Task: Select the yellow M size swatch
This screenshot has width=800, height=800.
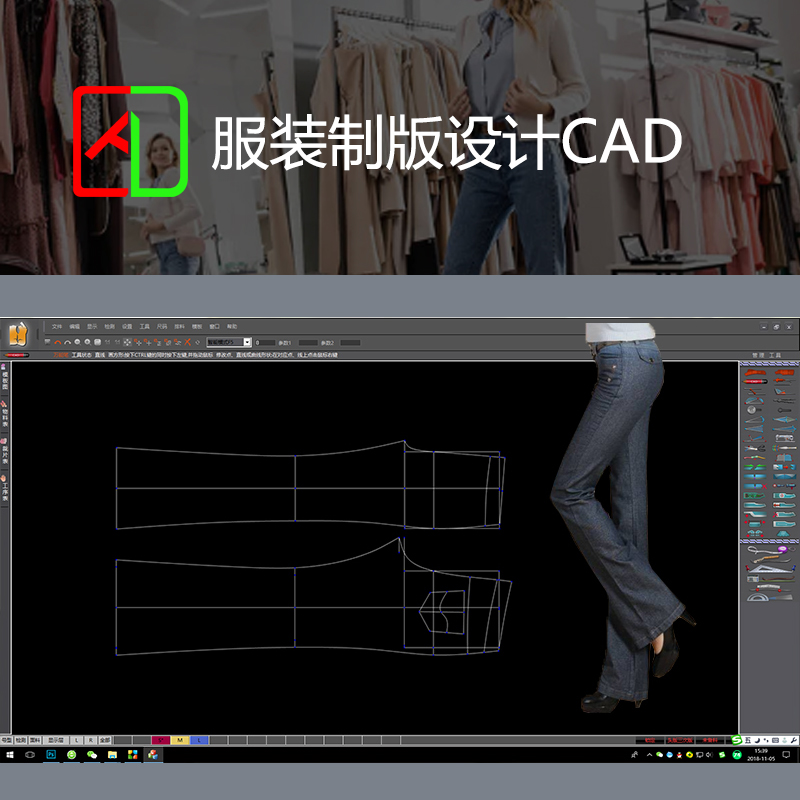Action: point(180,740)
